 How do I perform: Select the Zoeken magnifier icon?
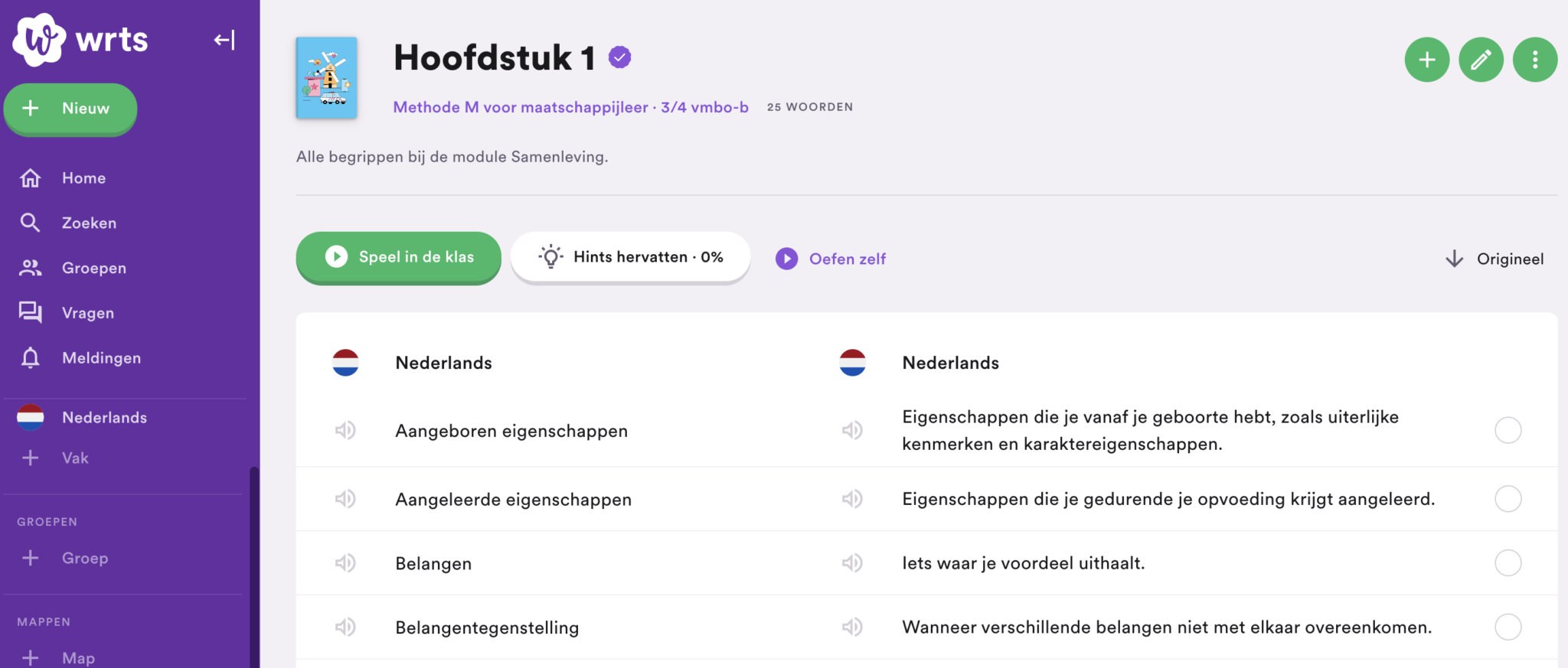click(31, 223)
